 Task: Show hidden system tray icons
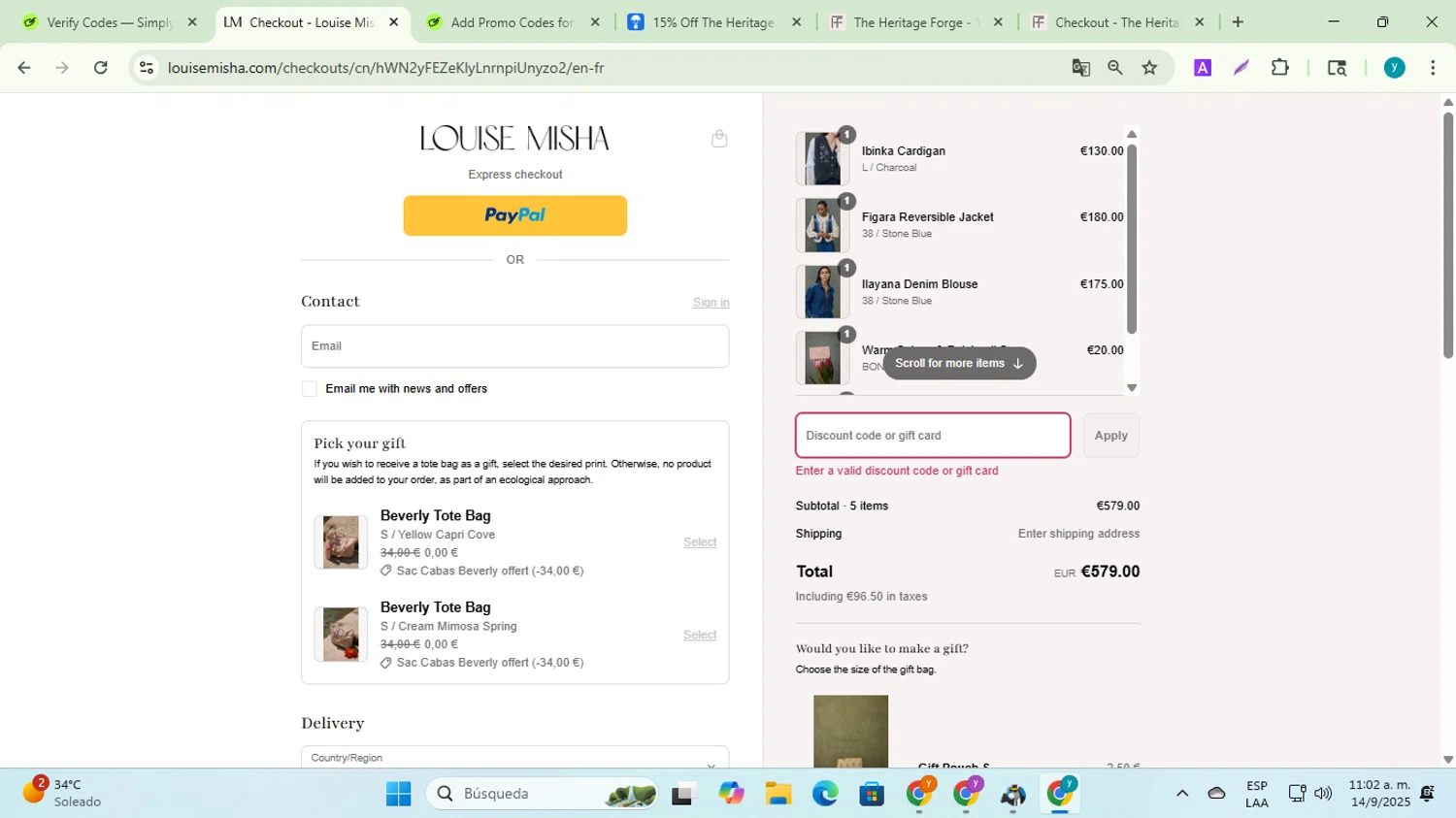[1182, 794]
